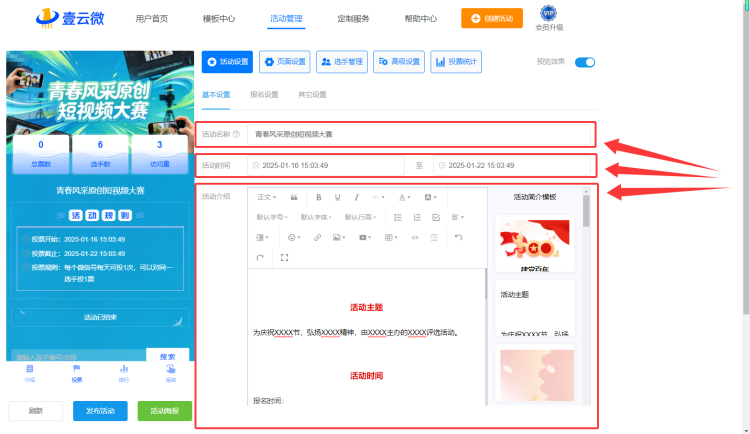Open the text alignment dropdown

(458, 217)
